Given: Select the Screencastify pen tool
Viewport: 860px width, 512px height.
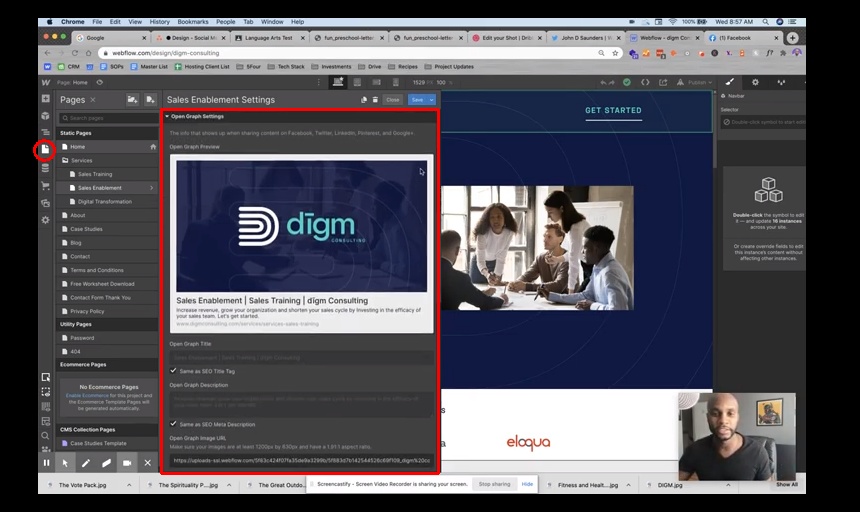Looking at the screenshot, I should click(86, 463).
